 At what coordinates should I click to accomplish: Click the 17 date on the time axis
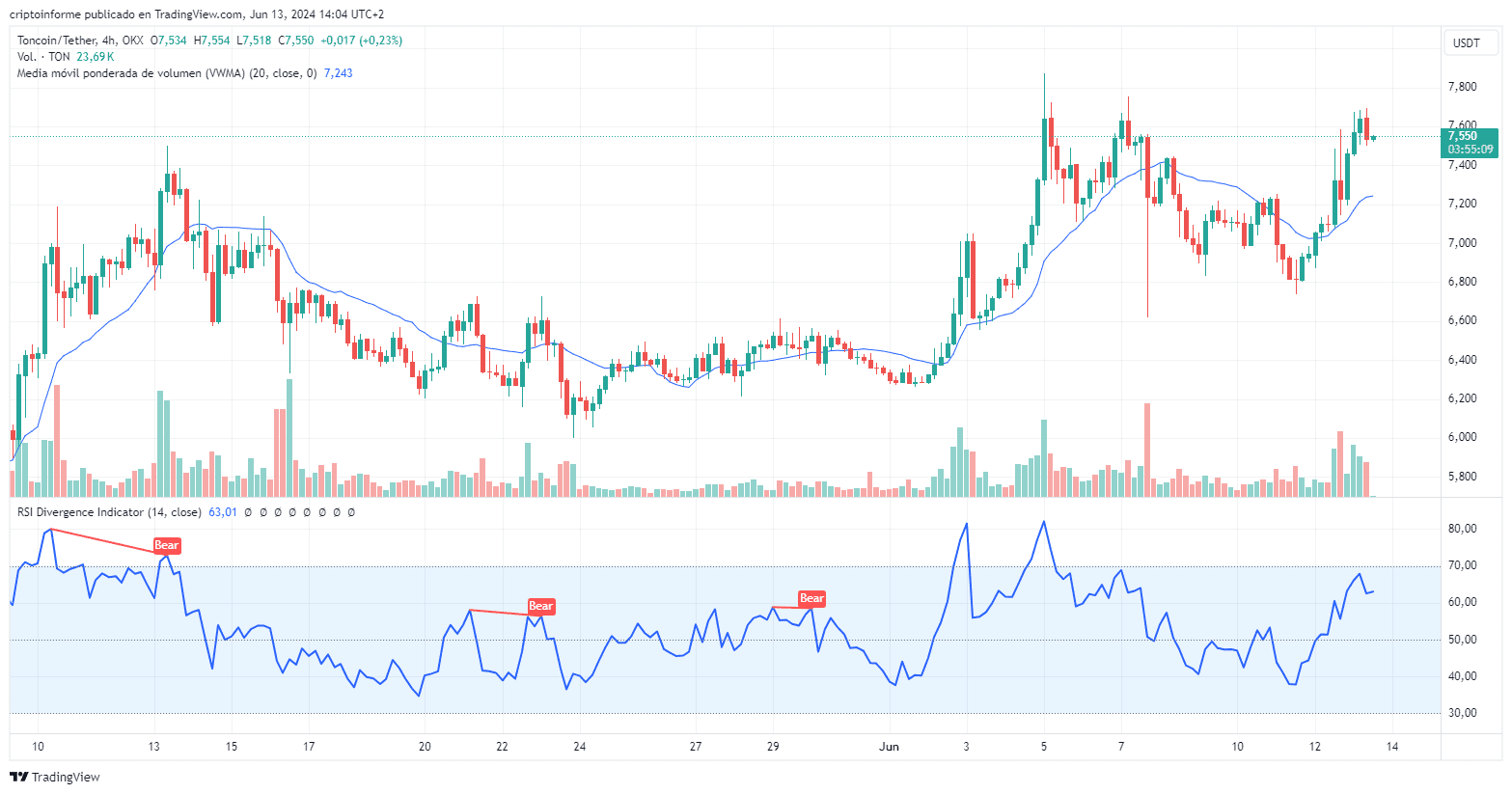coord(309,747)
